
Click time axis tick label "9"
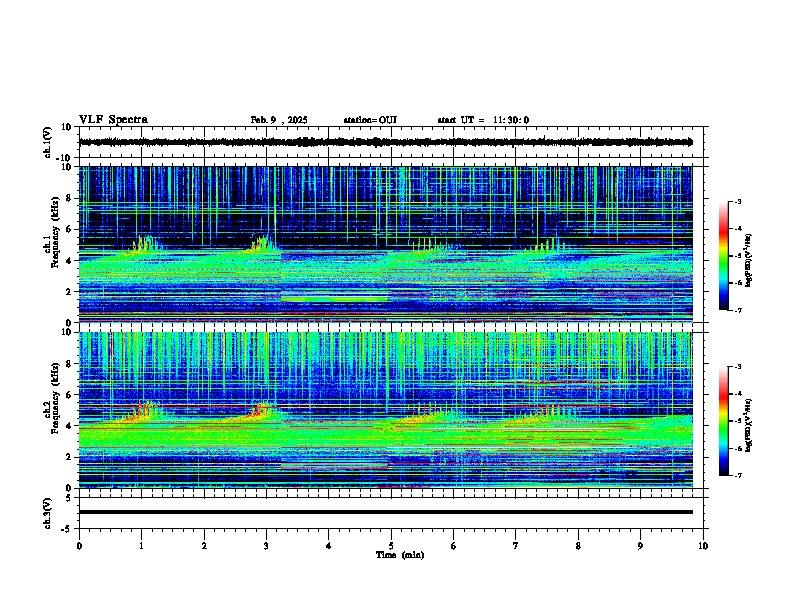641,546
